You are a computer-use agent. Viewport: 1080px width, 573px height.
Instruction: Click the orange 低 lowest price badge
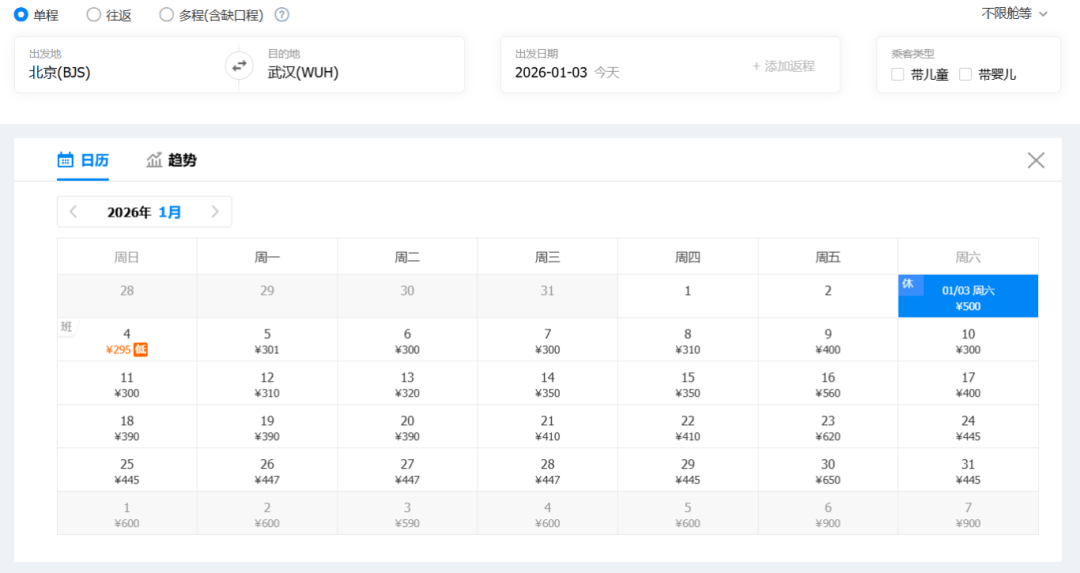pos(141,349)
